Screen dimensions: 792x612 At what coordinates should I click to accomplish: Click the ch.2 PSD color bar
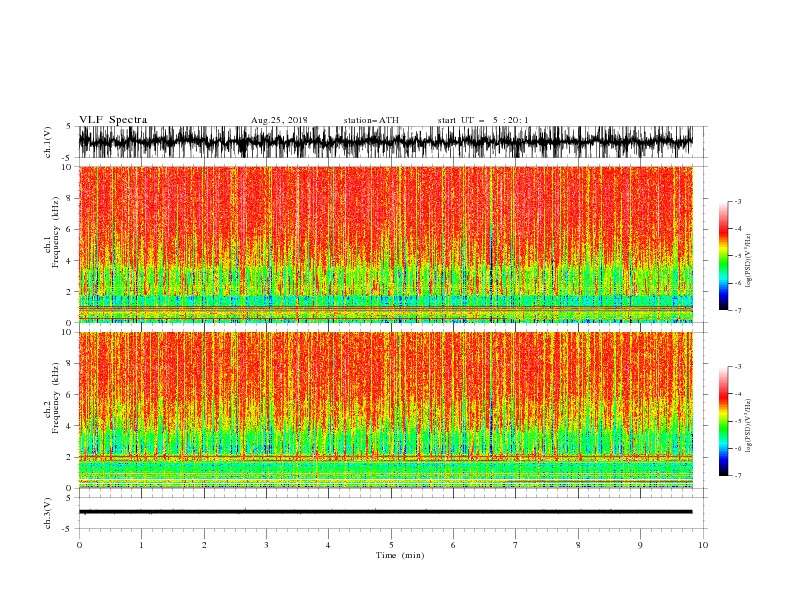point(723,421)
